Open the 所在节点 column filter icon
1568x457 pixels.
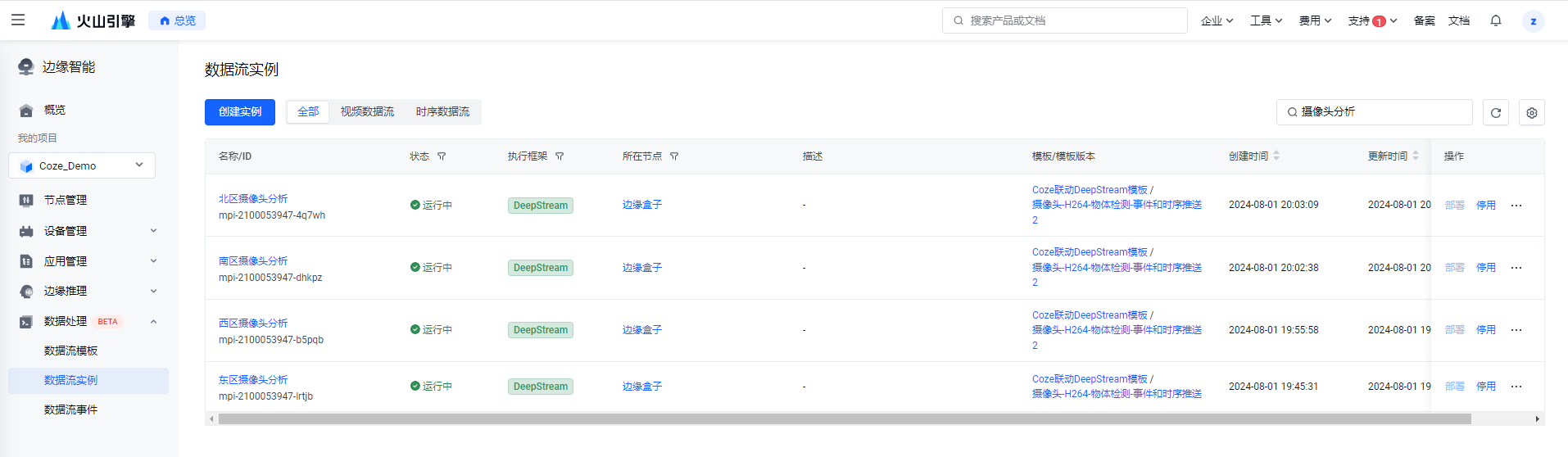pyautogui.click(x=674, y=156)
